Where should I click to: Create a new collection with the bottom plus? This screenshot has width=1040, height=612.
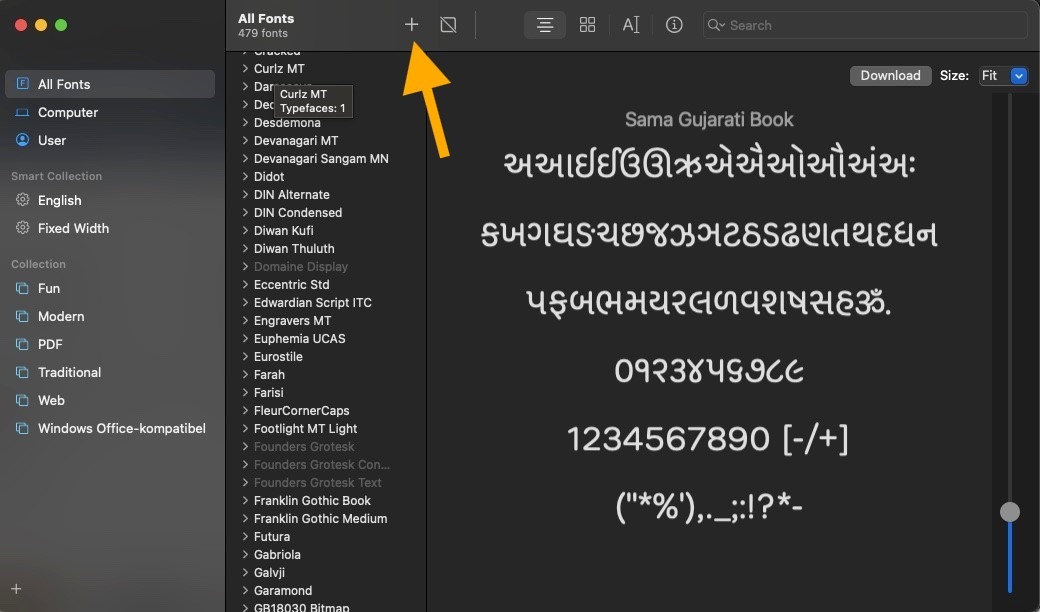(16, 589)
